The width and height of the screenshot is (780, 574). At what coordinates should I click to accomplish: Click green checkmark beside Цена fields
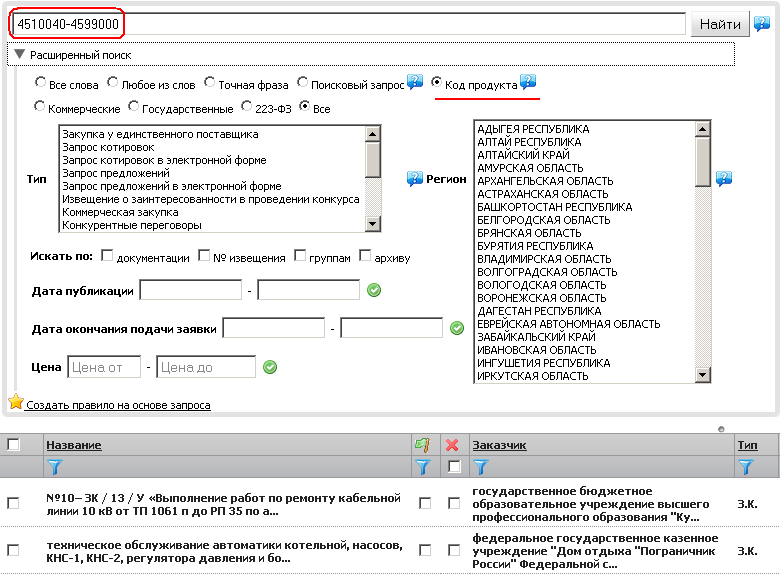click(x=269, y=367)
